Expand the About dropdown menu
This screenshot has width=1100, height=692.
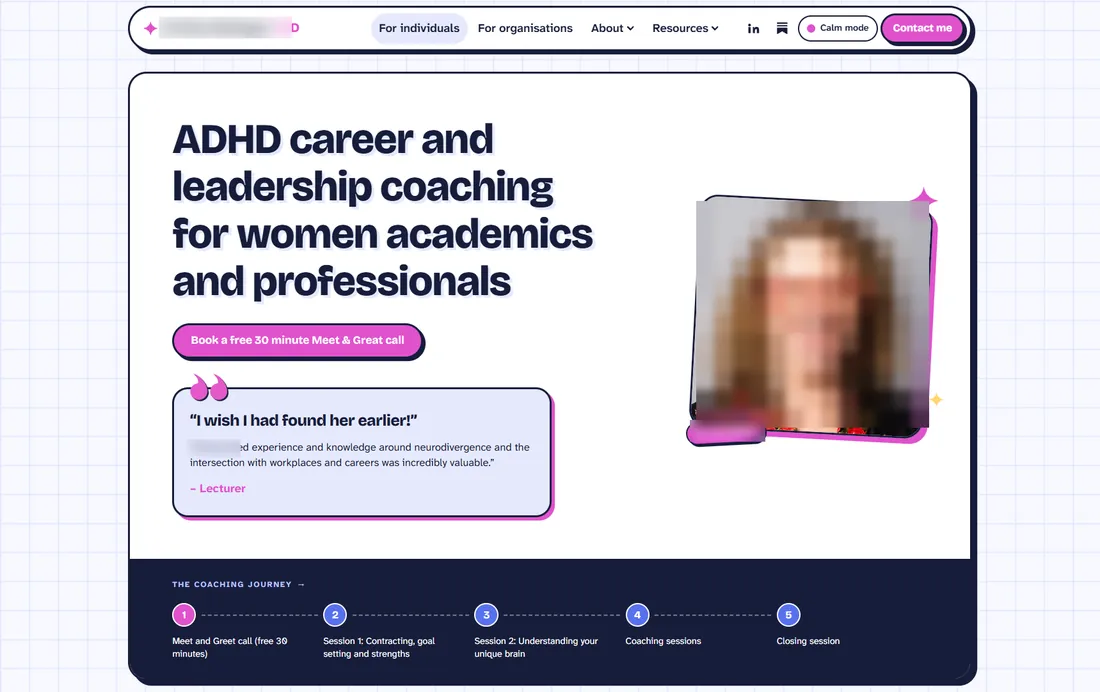(x=612, y=28)
